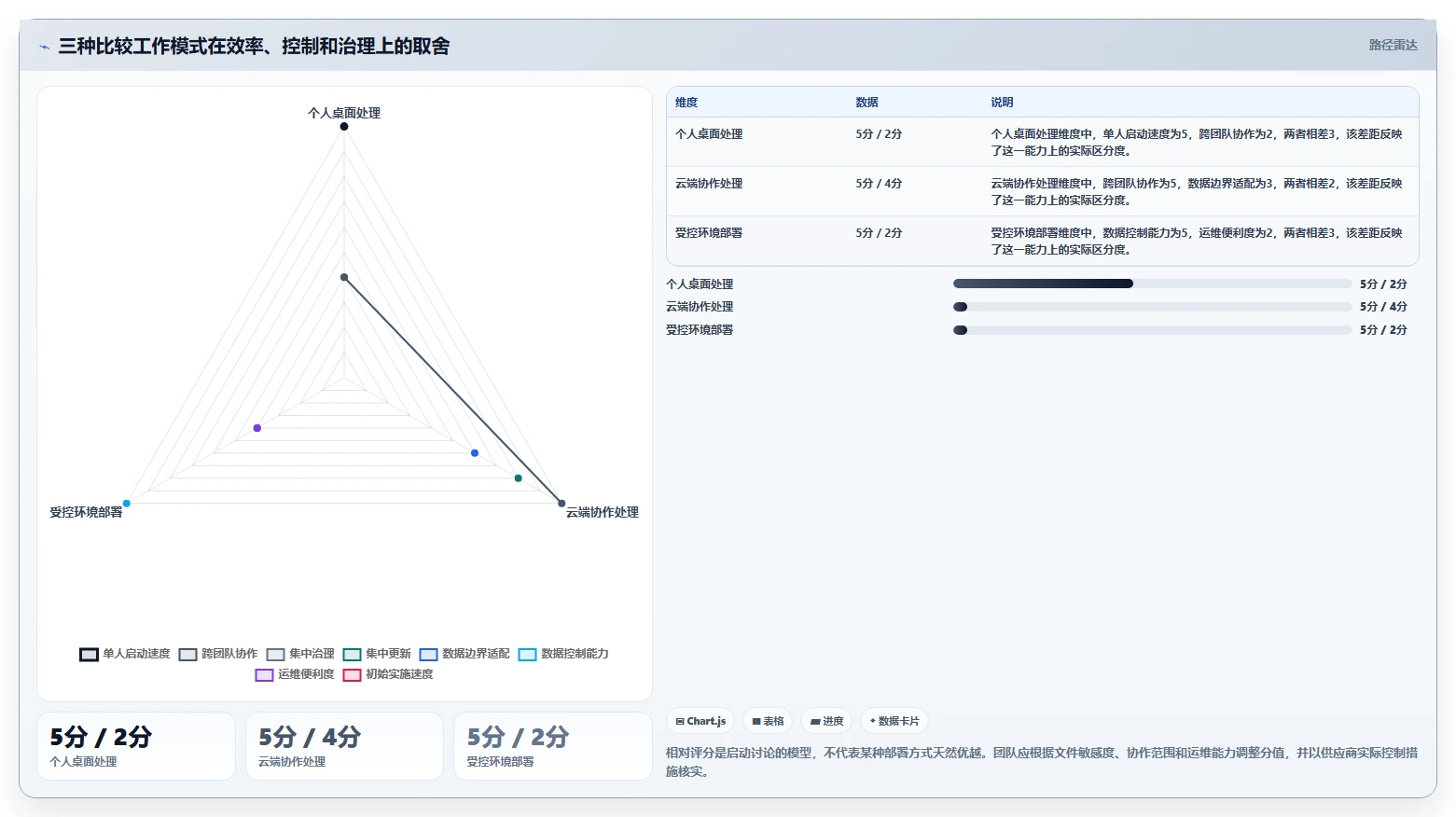This screenshot has height=817, width=1456.
Task: Click the page title 三种比较工作模式
Action: pos(254,47)
